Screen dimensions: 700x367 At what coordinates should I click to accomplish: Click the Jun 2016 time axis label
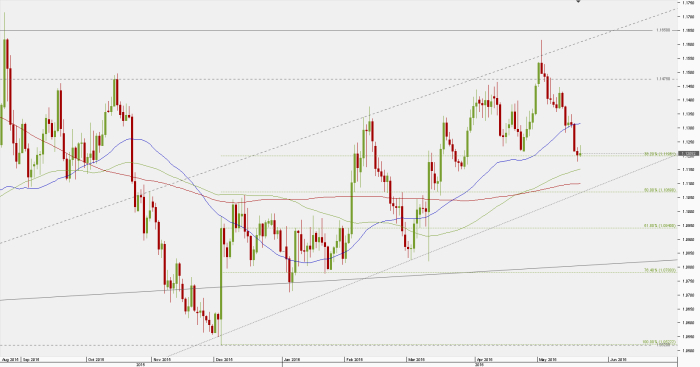tap(618, 359)
